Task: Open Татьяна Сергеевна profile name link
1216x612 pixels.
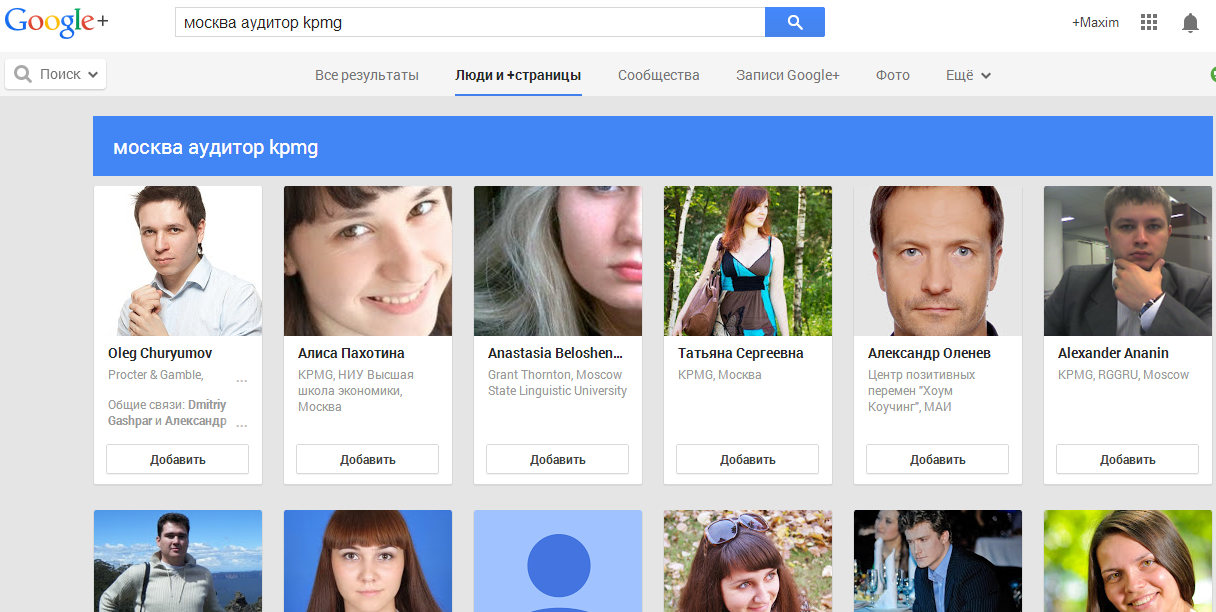Action: click(x=741, y=353)
